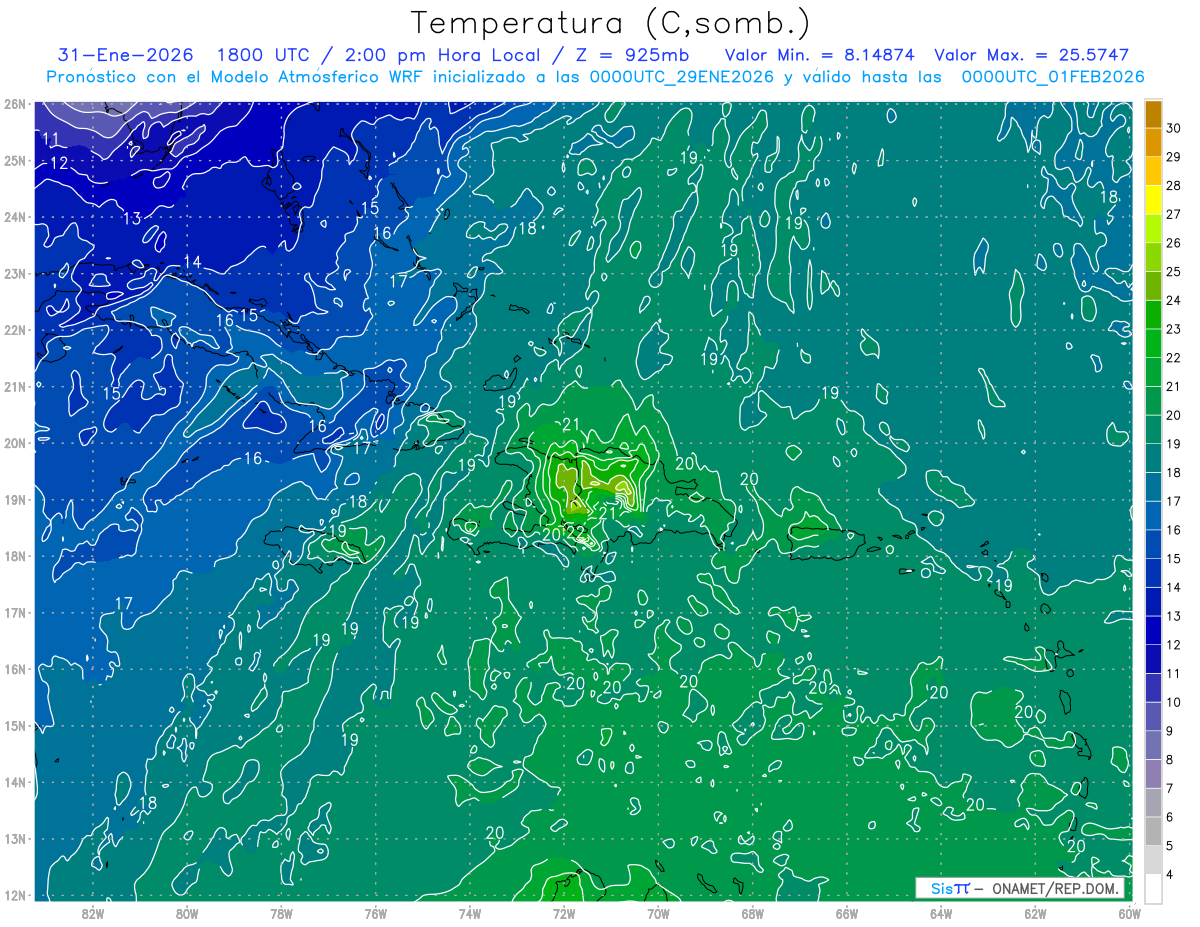Click "Valor Max. = 25.5747" readout
The height and width of the screenshot is (927, 1200).
click(1031, 55)
